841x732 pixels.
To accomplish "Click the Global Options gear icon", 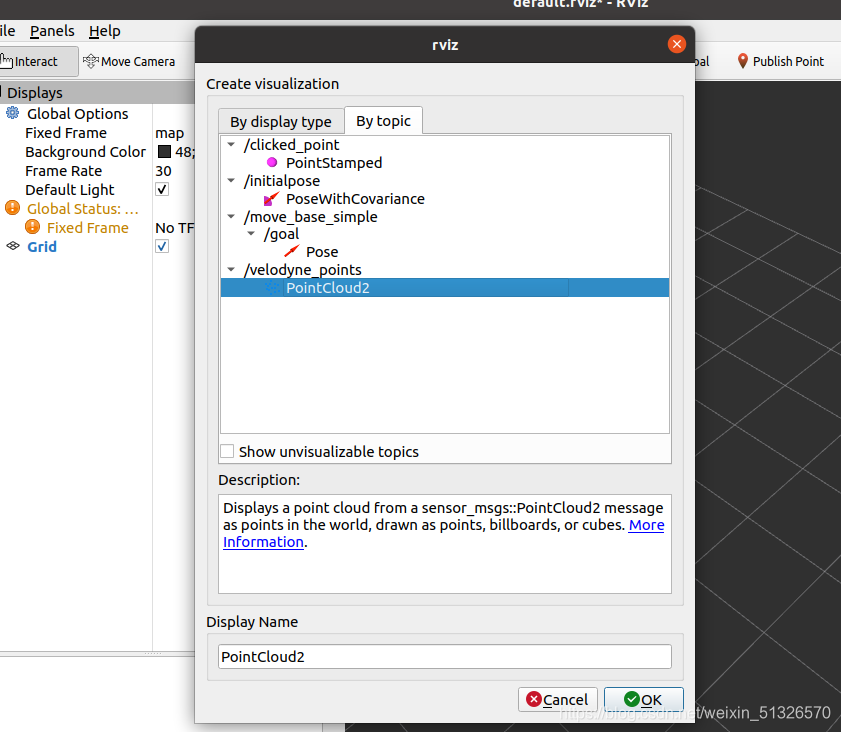I will (x=12, y=113).
